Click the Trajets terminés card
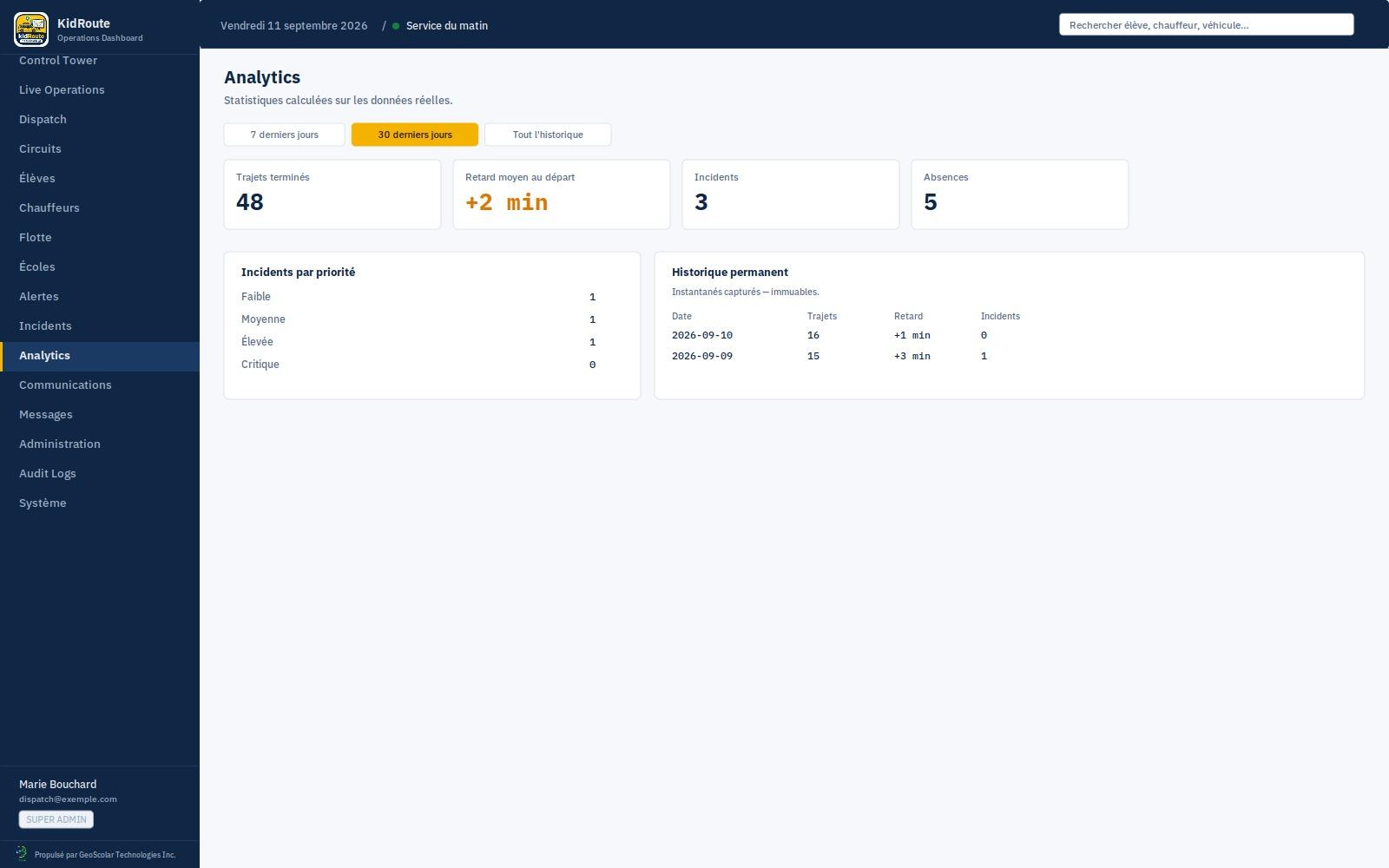Screen dimensions: 1389x868 [332, 194]
